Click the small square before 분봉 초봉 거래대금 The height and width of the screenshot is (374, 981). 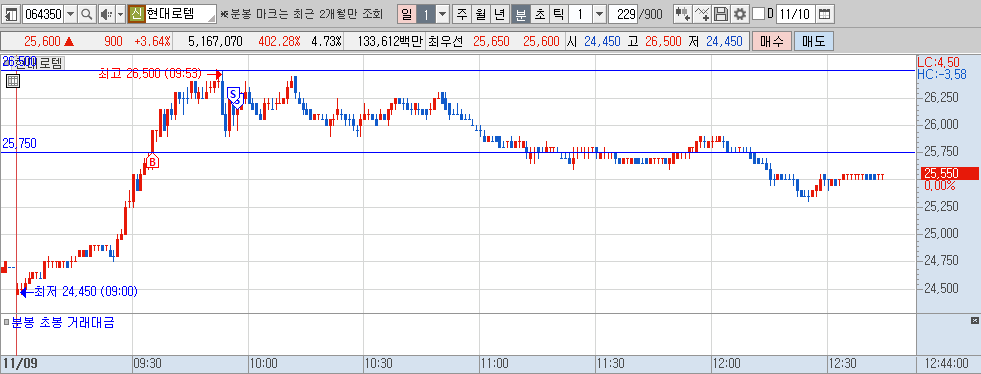click(x=6, y=323)
